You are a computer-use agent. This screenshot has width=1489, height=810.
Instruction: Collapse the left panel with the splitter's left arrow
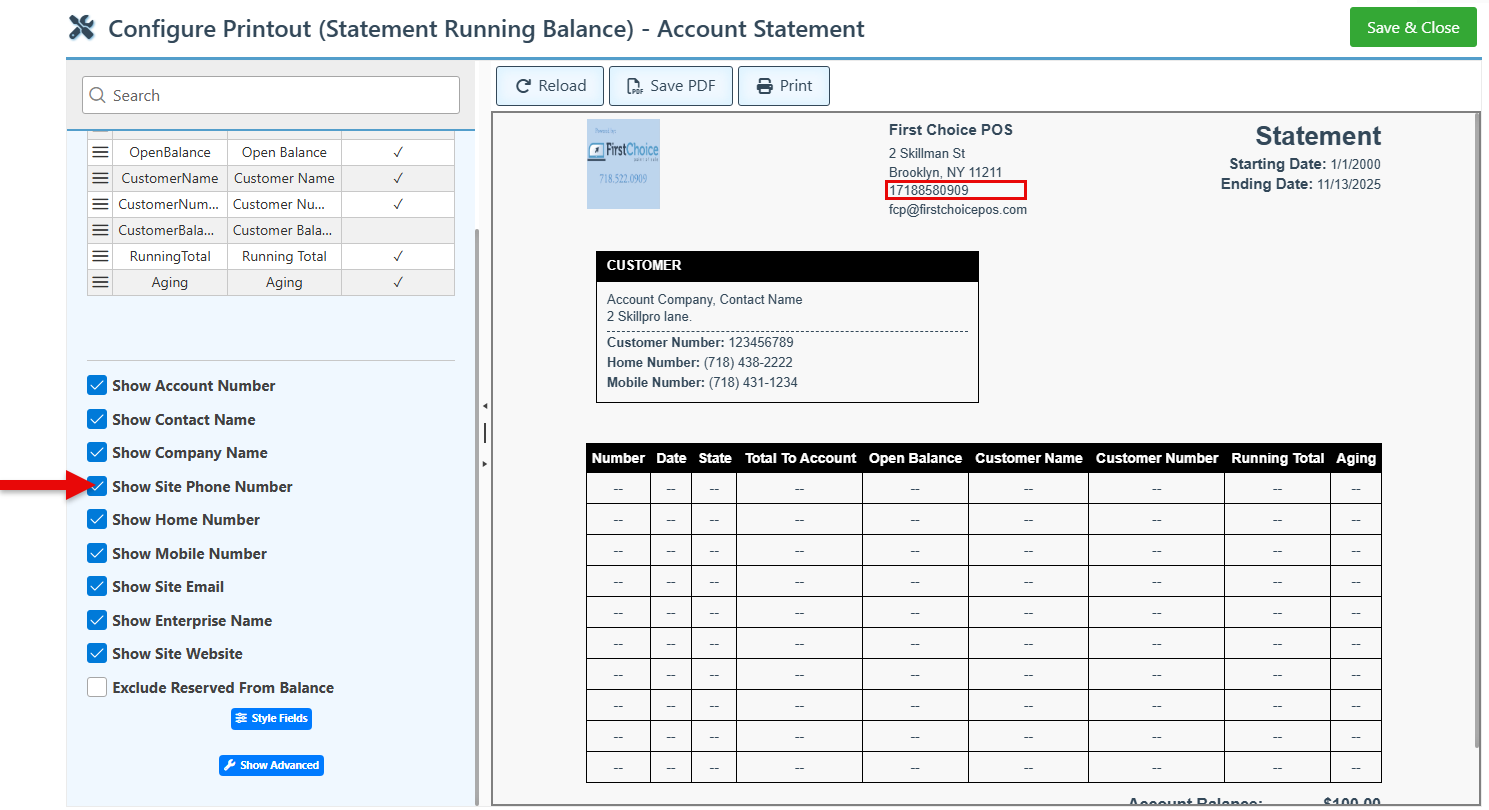(x=485, y=406)
